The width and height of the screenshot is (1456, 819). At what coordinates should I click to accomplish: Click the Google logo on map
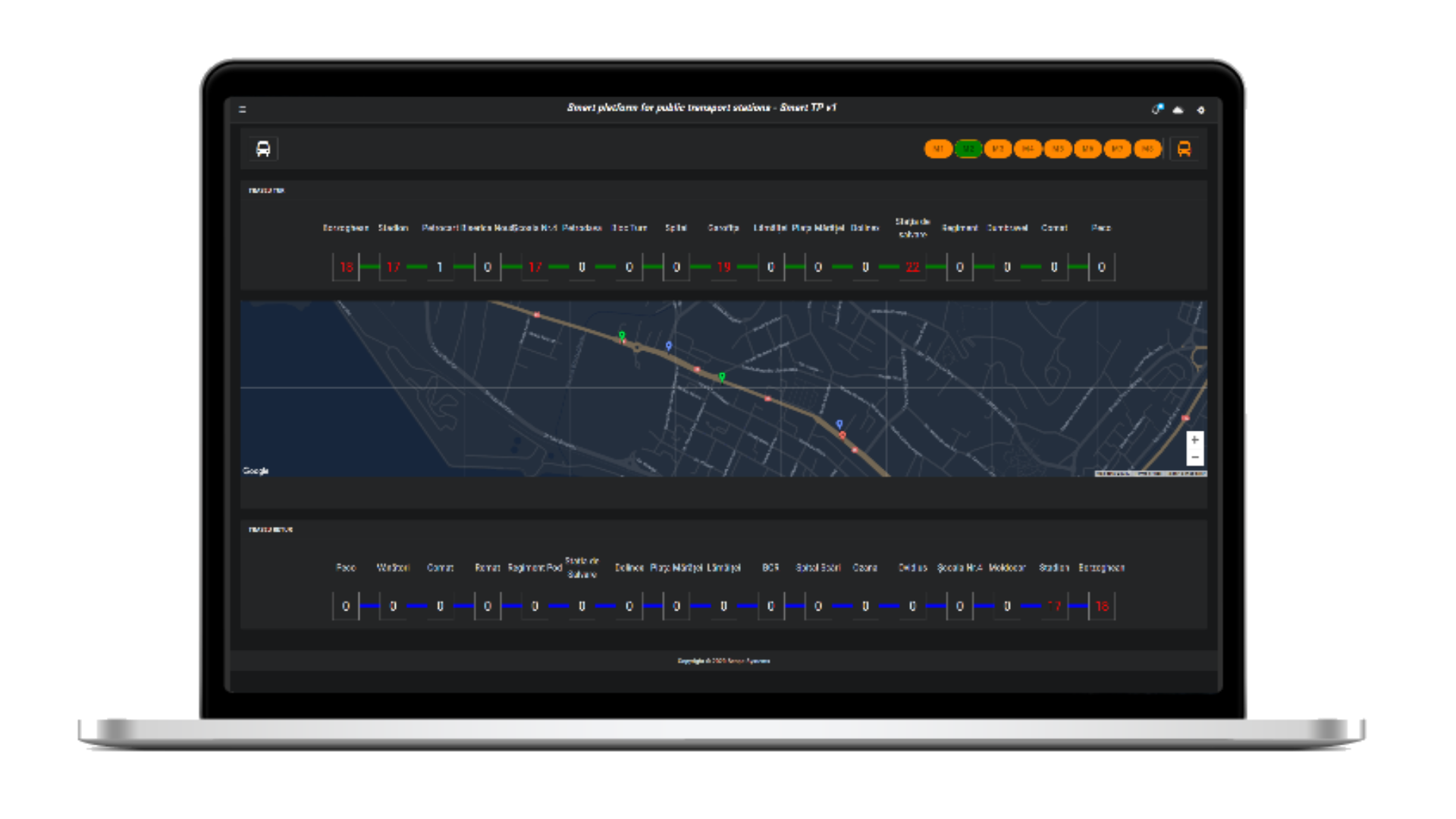pyautogui.click(x=256, y=471)
